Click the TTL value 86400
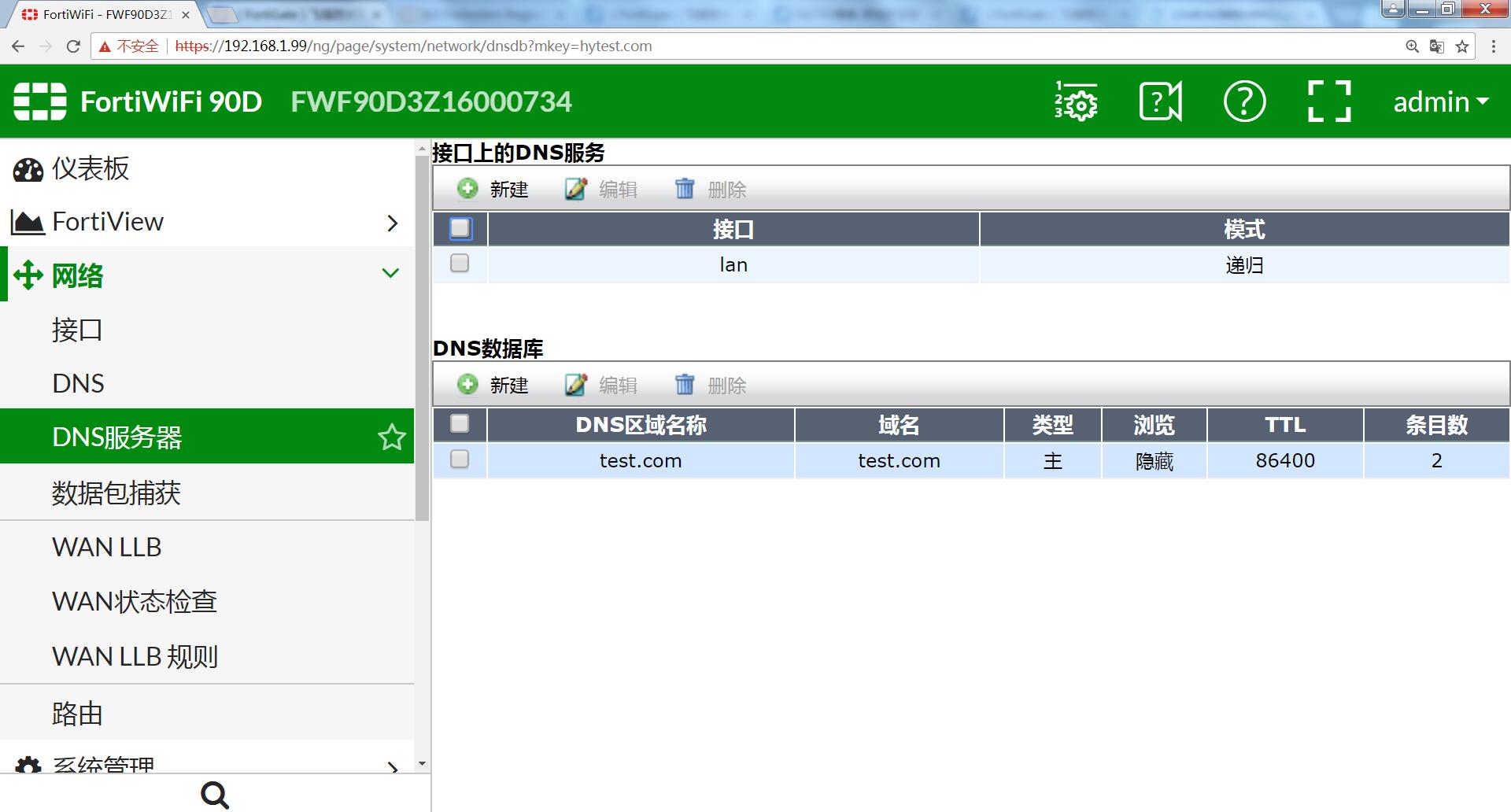The width and height of the screenshot is (1511, 812). pos(1285,460)
